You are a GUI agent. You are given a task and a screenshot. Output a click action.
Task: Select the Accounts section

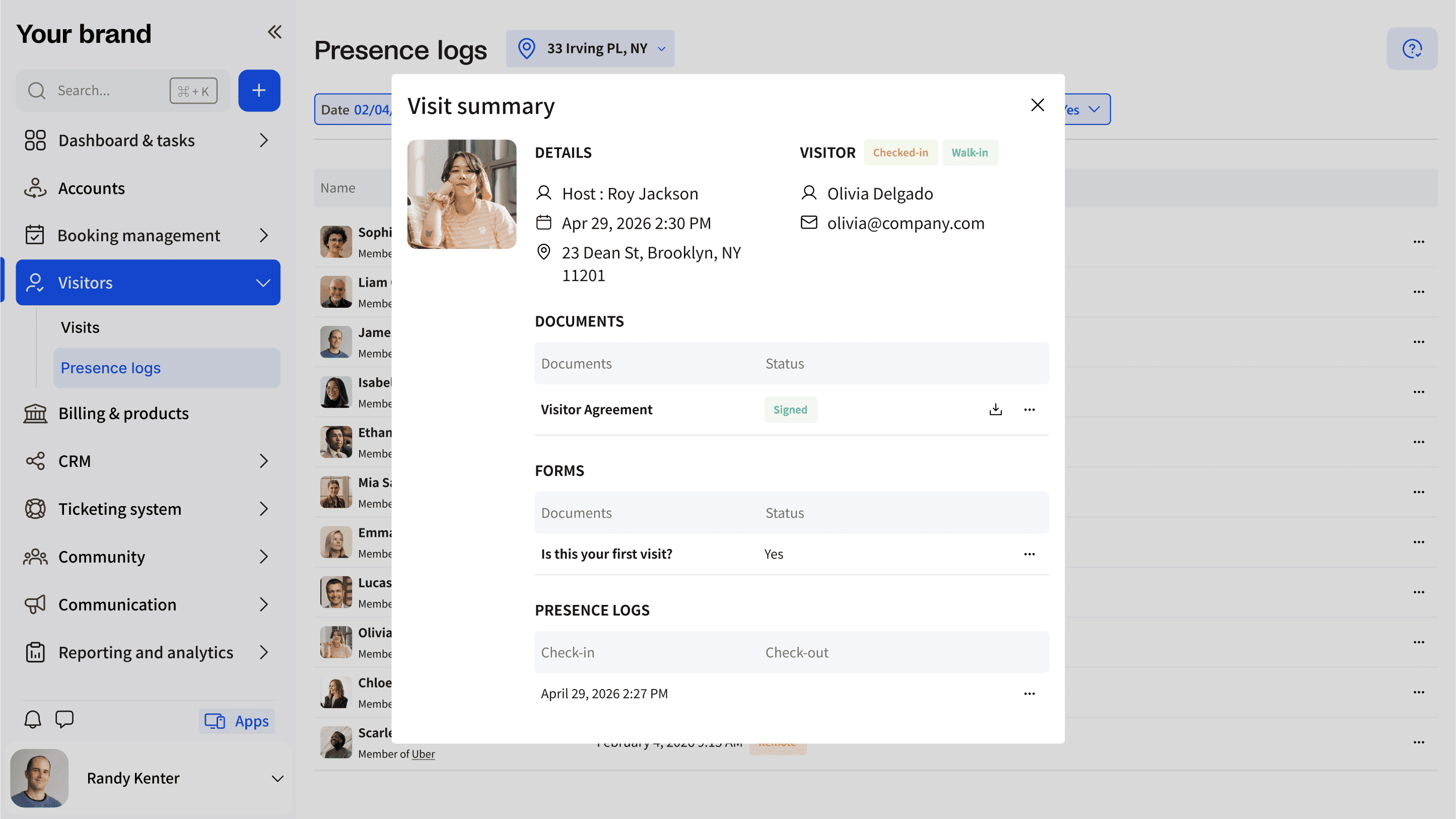91,188
